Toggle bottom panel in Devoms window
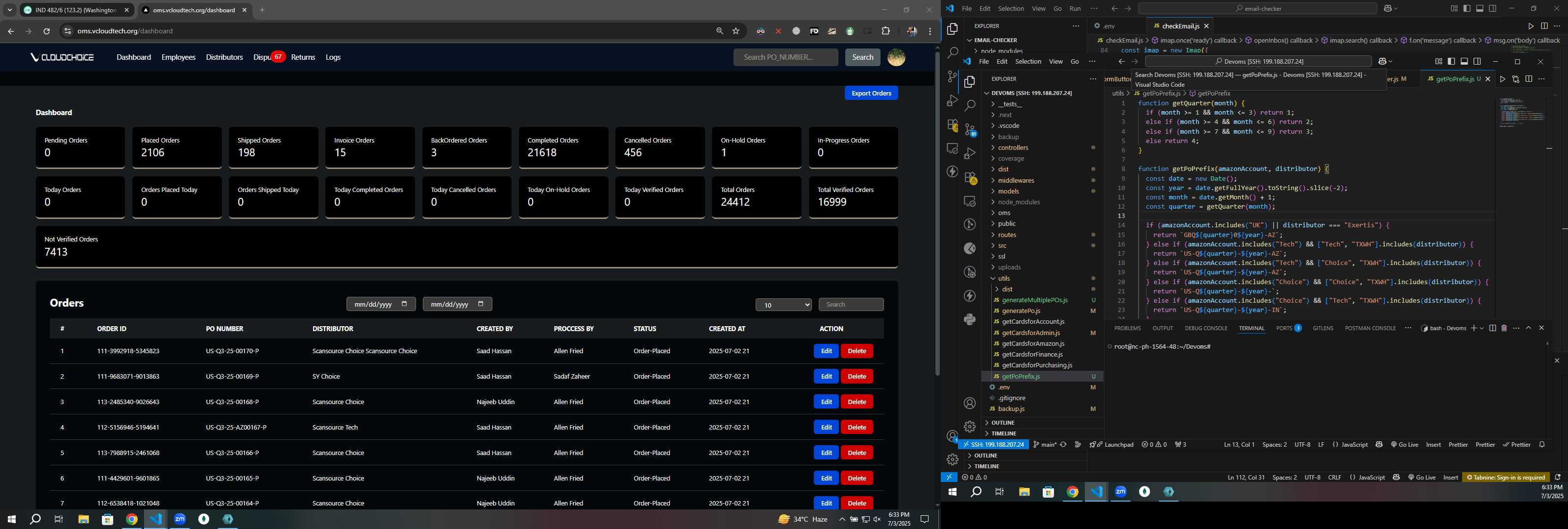The width and height of the screenshot is (1568, 529). (1464, 62)
